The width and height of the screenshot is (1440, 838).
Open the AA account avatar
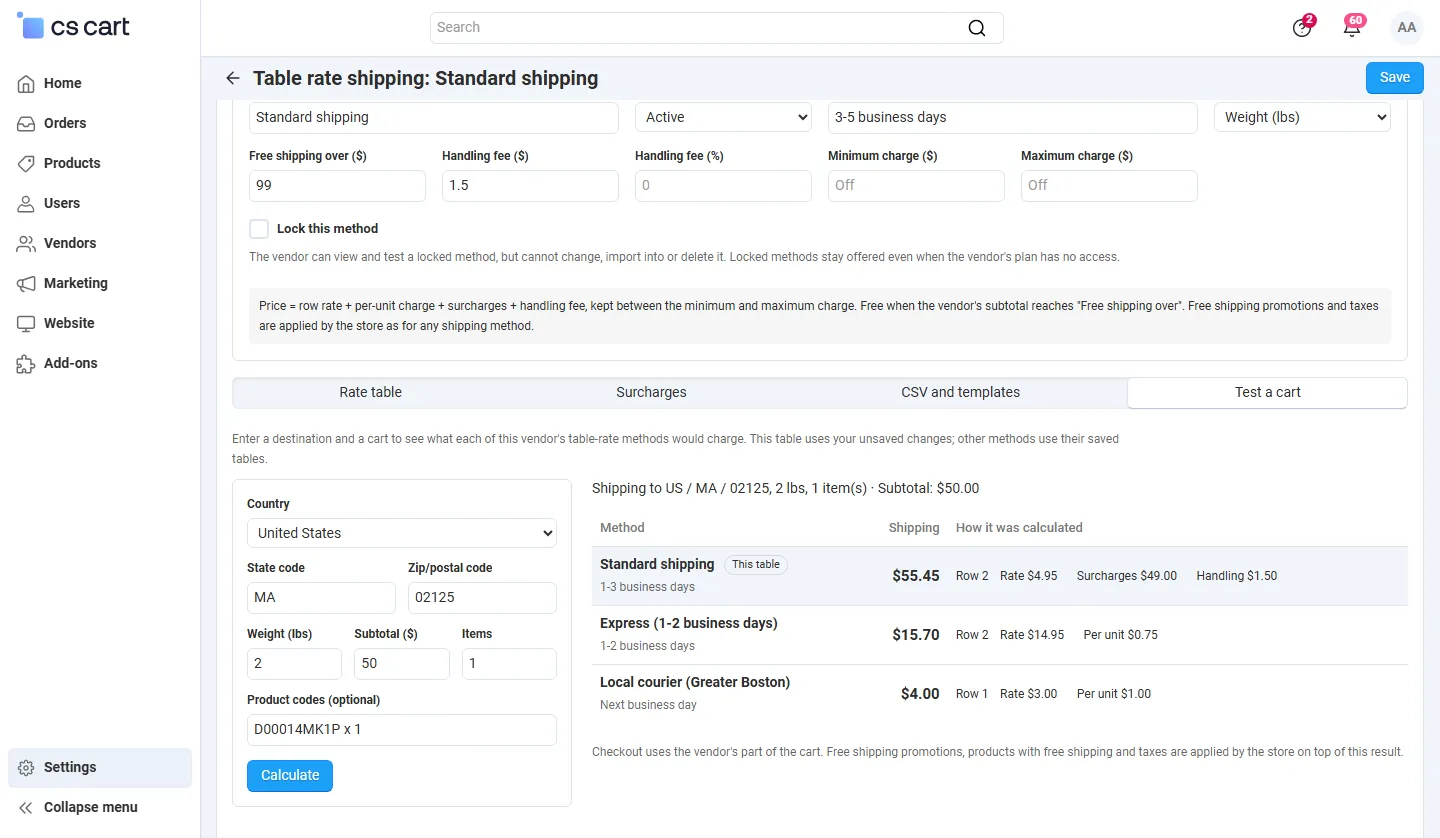tap(1407, 28)
